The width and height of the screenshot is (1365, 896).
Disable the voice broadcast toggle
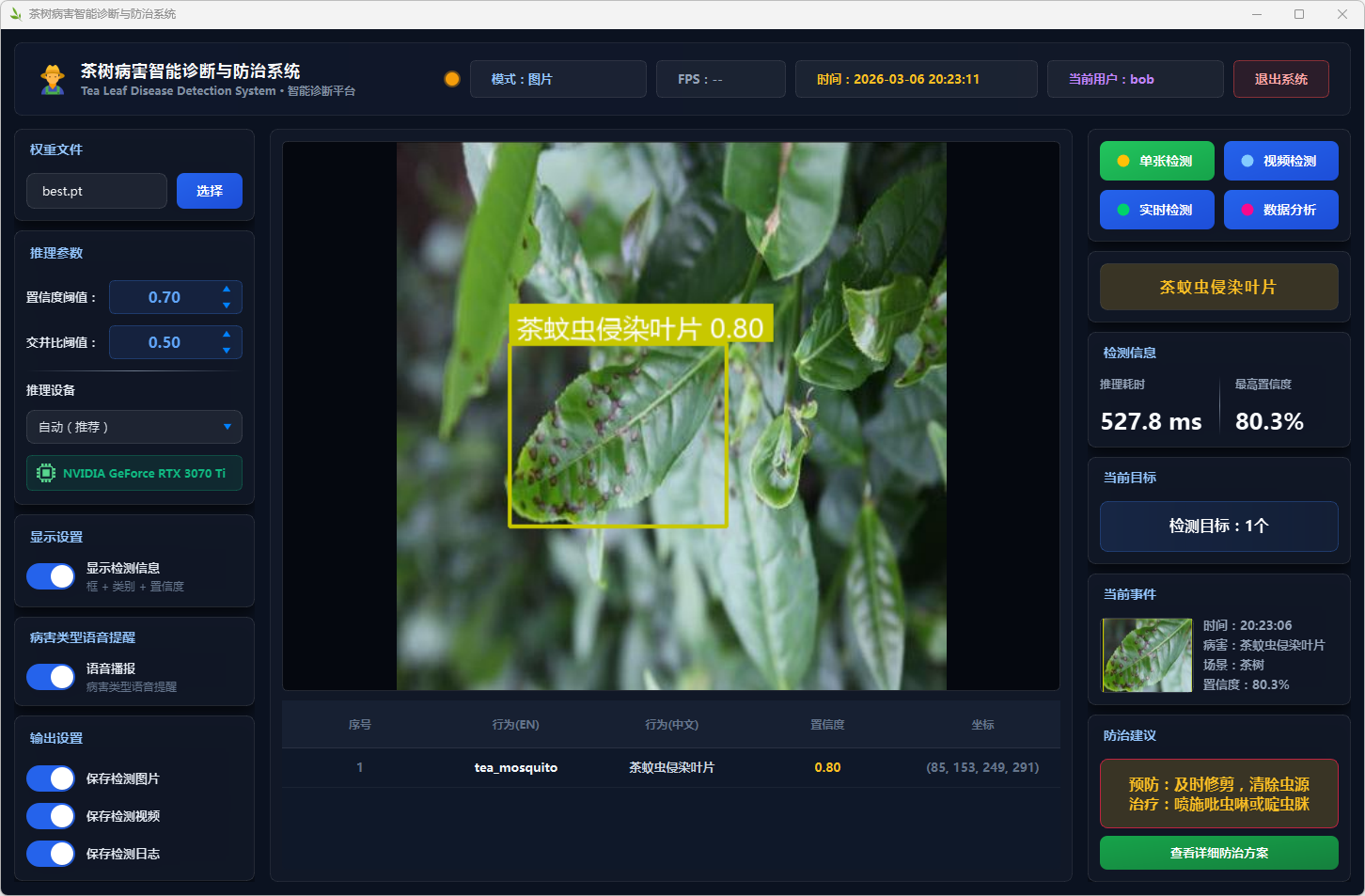click(x=51, y=677)
